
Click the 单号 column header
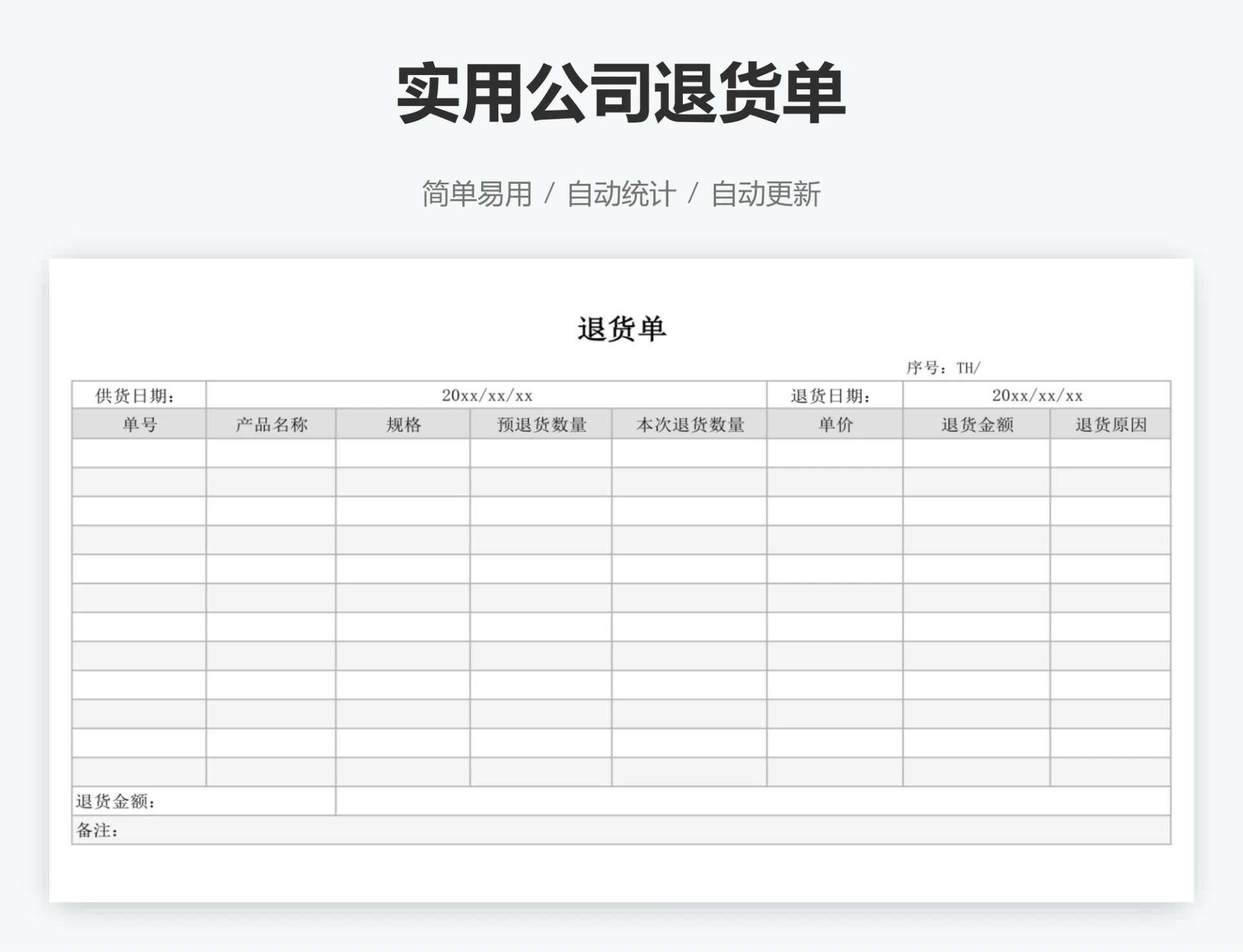pos(139,425)
